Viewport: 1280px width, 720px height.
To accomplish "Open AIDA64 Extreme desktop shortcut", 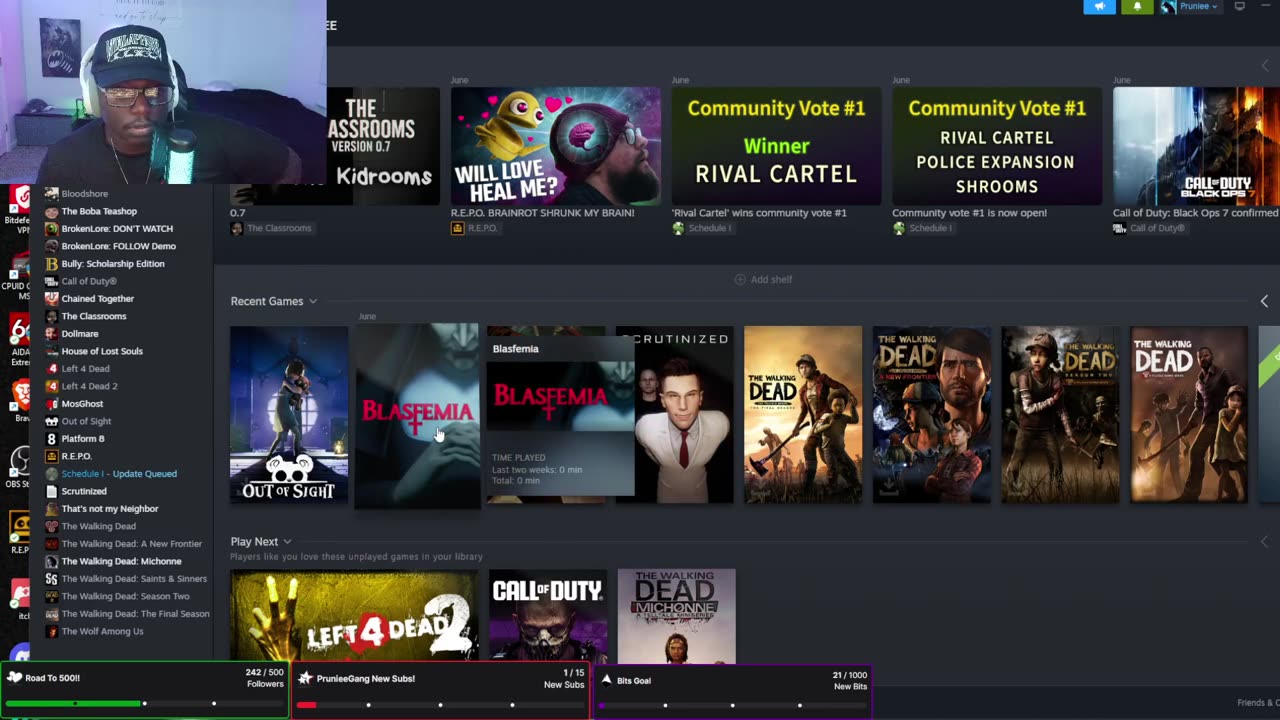I will 20,338.
